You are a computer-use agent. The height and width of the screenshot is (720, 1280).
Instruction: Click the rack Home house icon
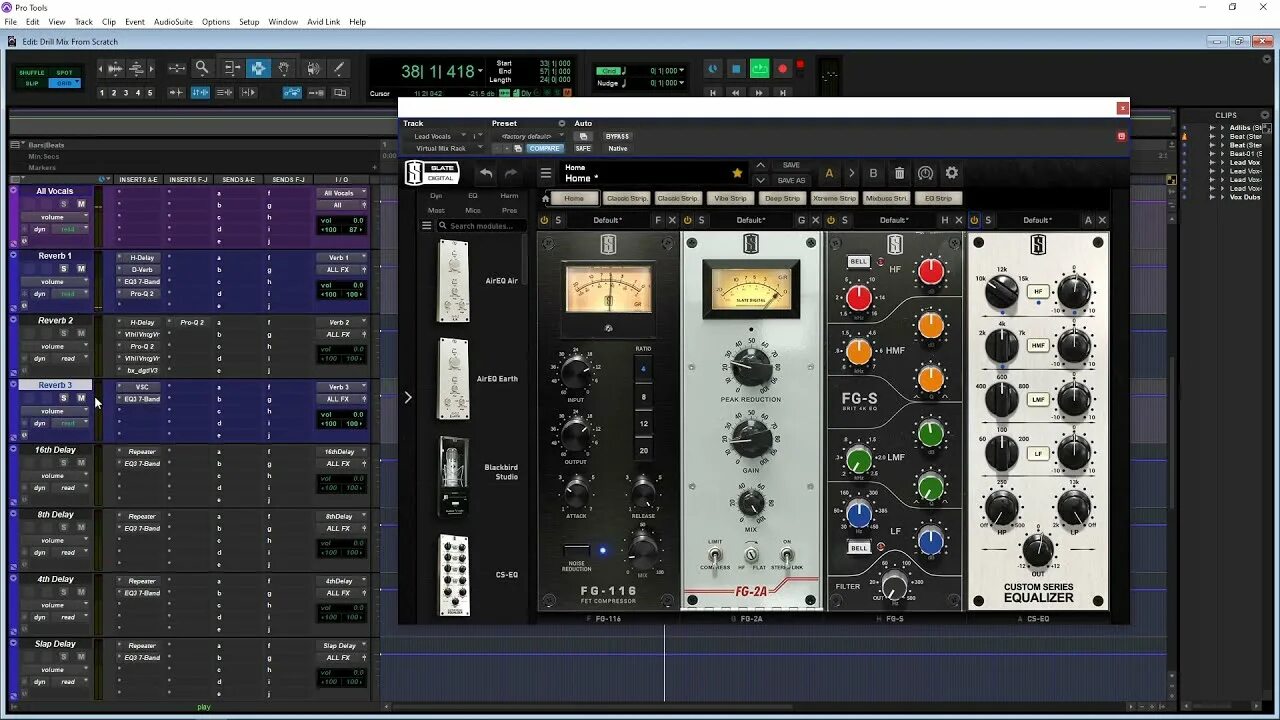pyautogui.click(x=546, y=198)
